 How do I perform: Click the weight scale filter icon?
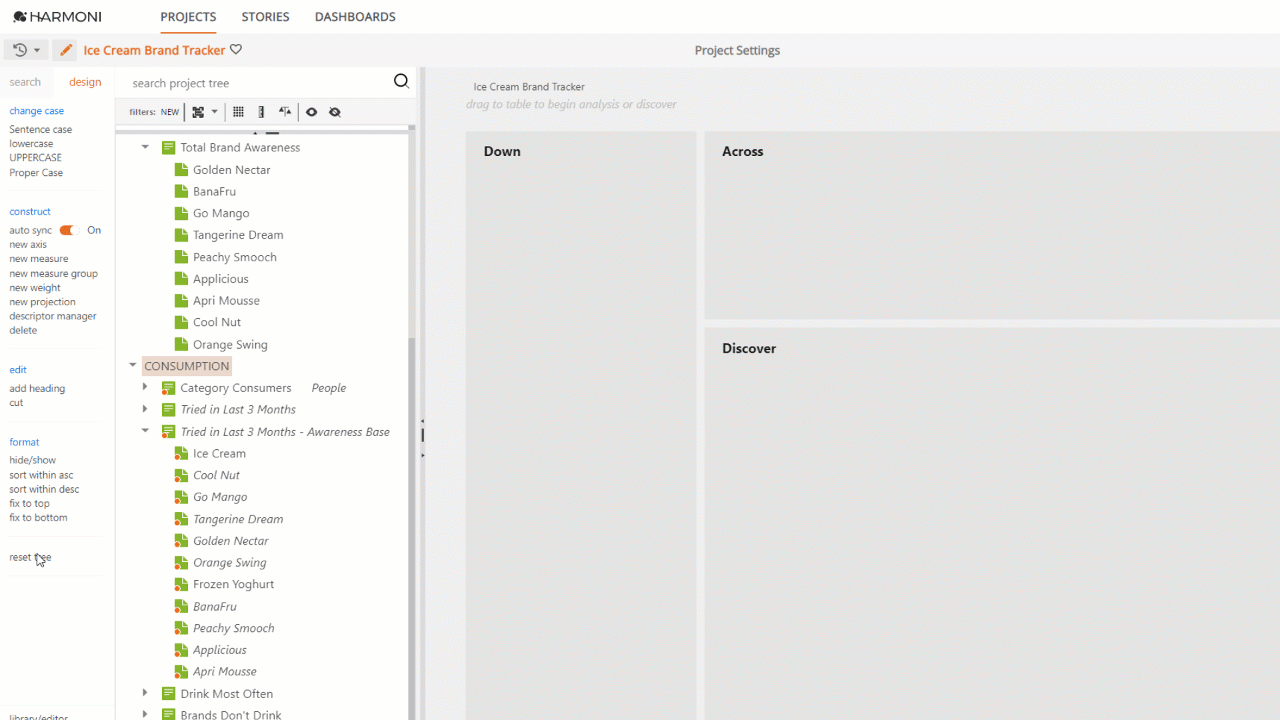[285, 112]
